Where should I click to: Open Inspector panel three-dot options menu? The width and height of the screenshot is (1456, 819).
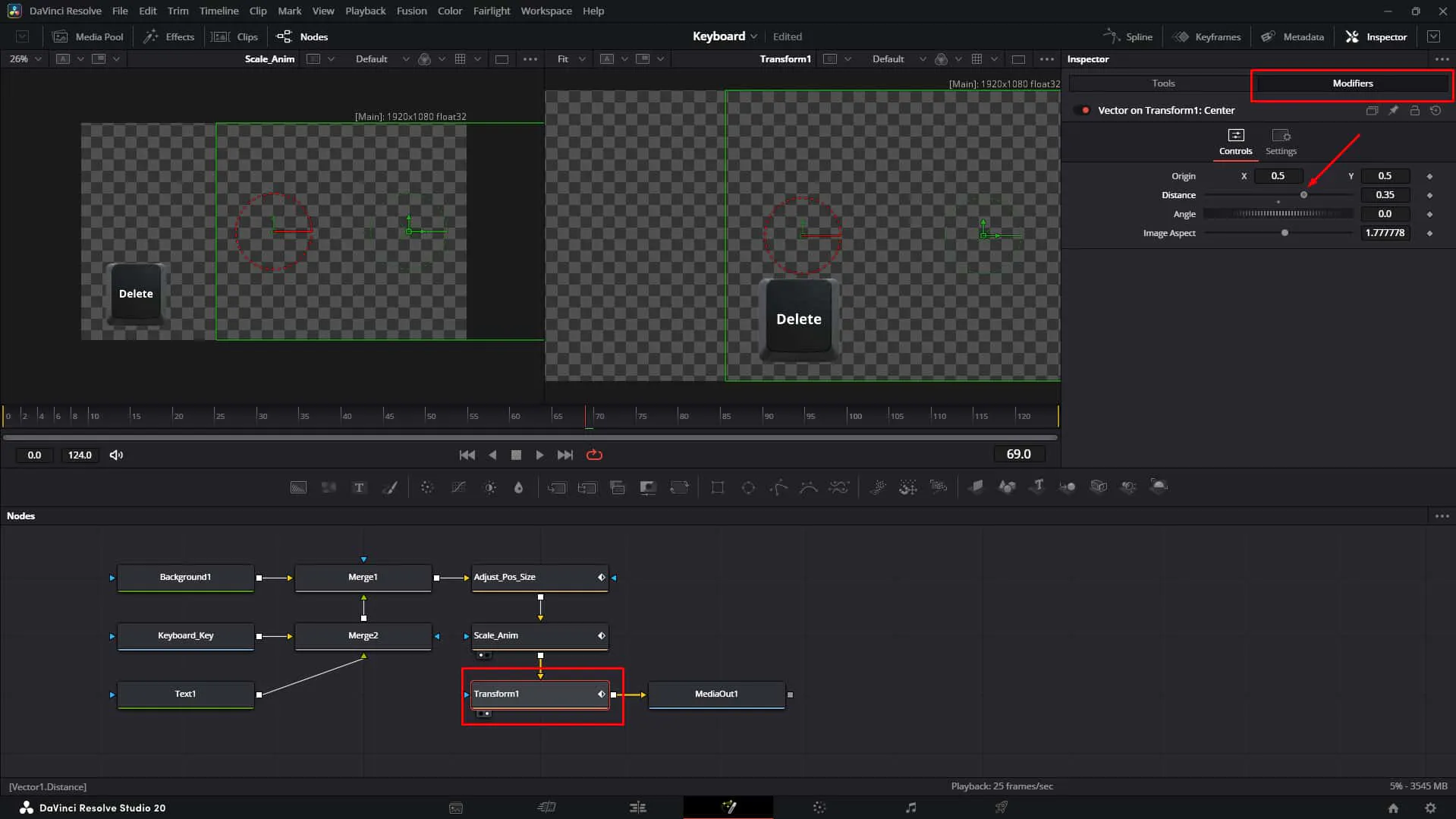pyautogui.click(x=1442, y=58)
